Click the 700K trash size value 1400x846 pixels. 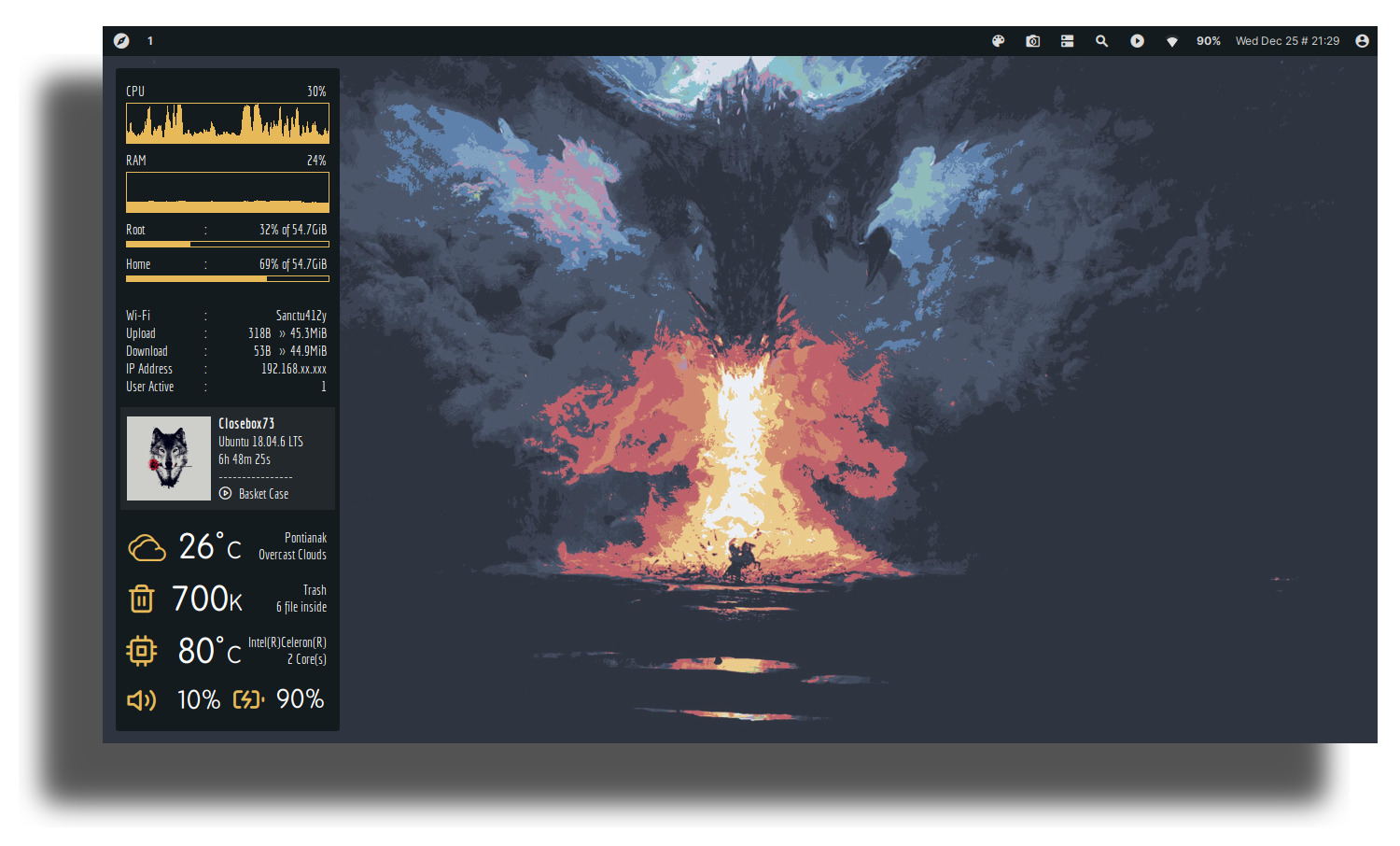coord(207,599)
